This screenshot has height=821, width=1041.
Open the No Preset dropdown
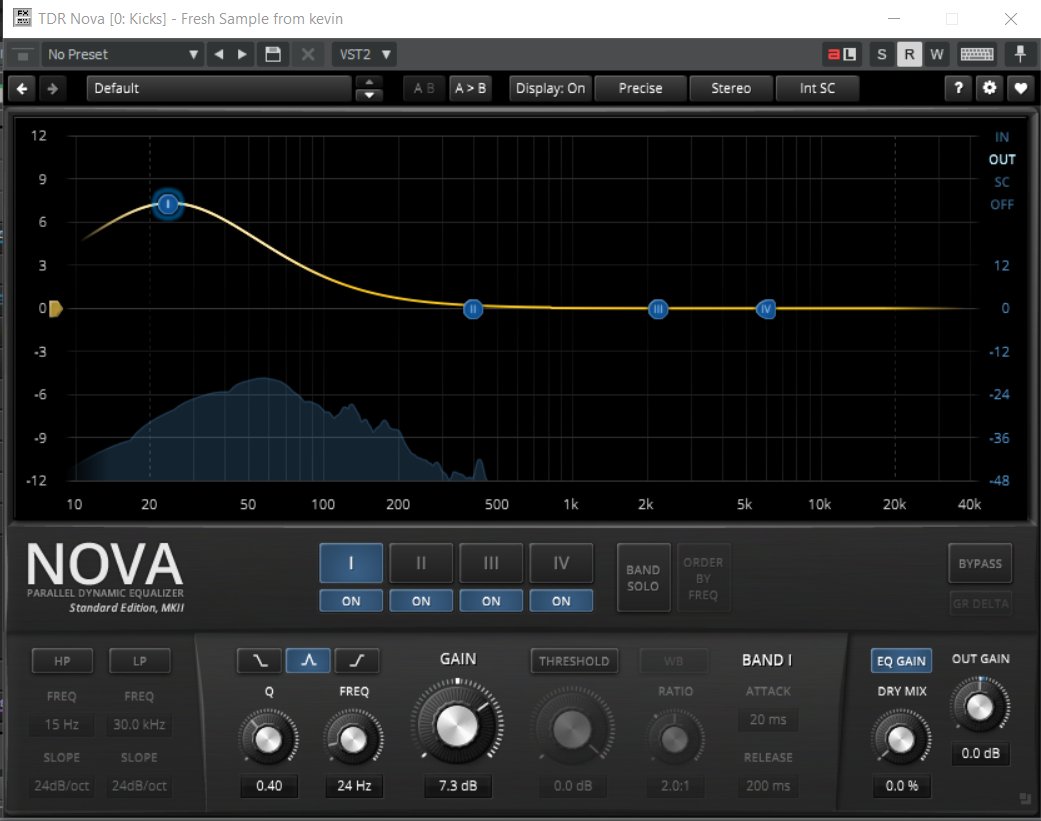tap(123, 54)
